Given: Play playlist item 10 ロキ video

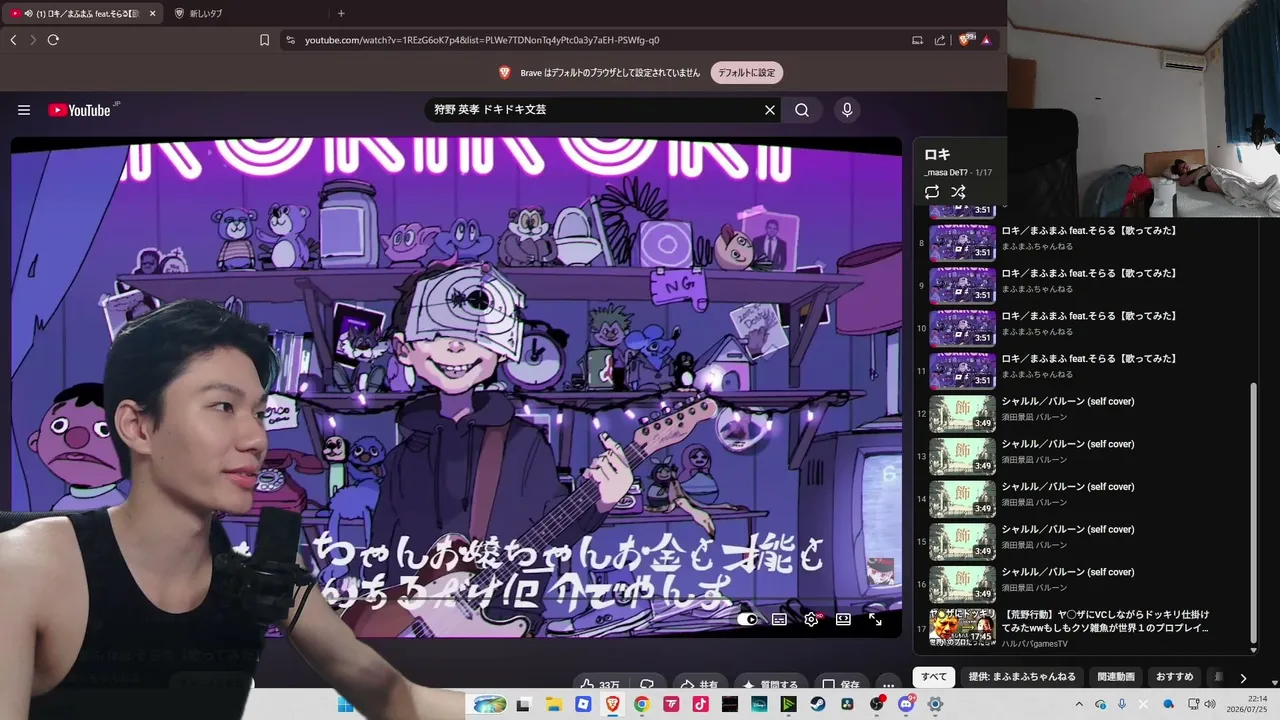Looking at the screenshot, I should 1082,329.
